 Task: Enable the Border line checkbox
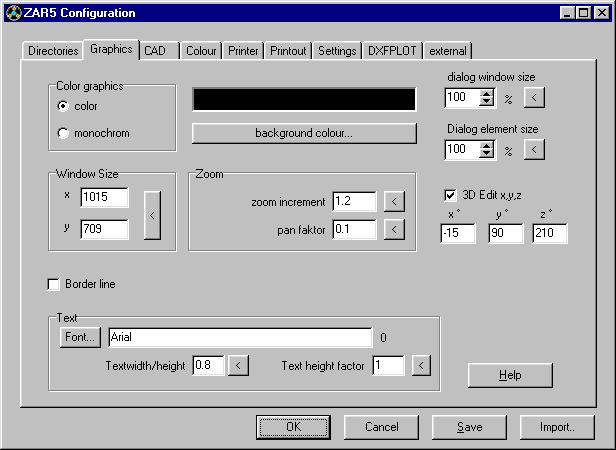point(54,285)
